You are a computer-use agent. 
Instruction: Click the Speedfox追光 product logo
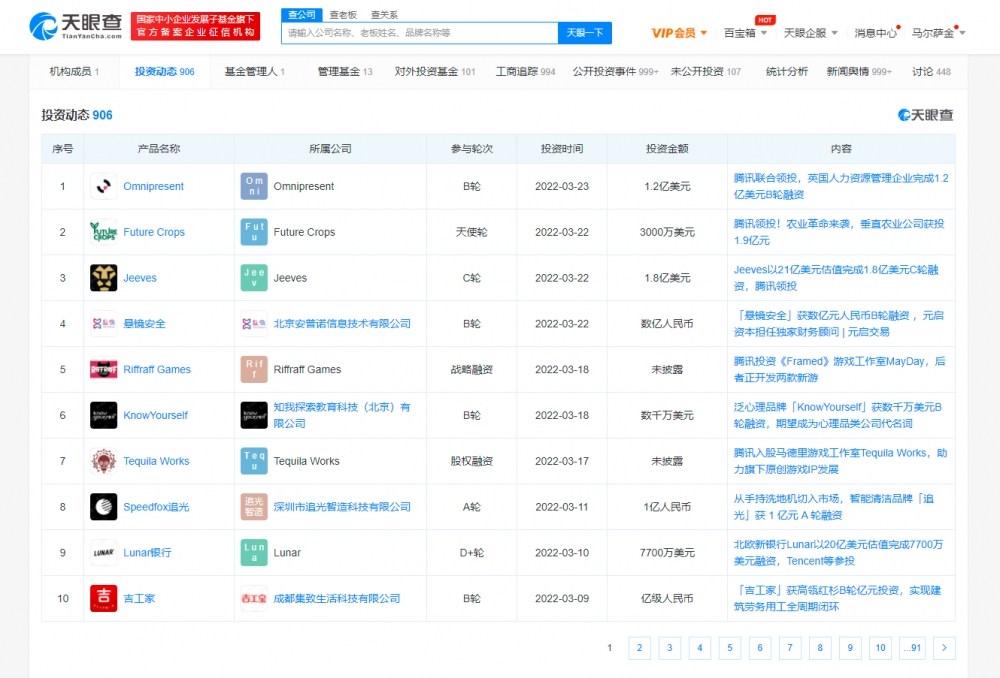(103, 507)
